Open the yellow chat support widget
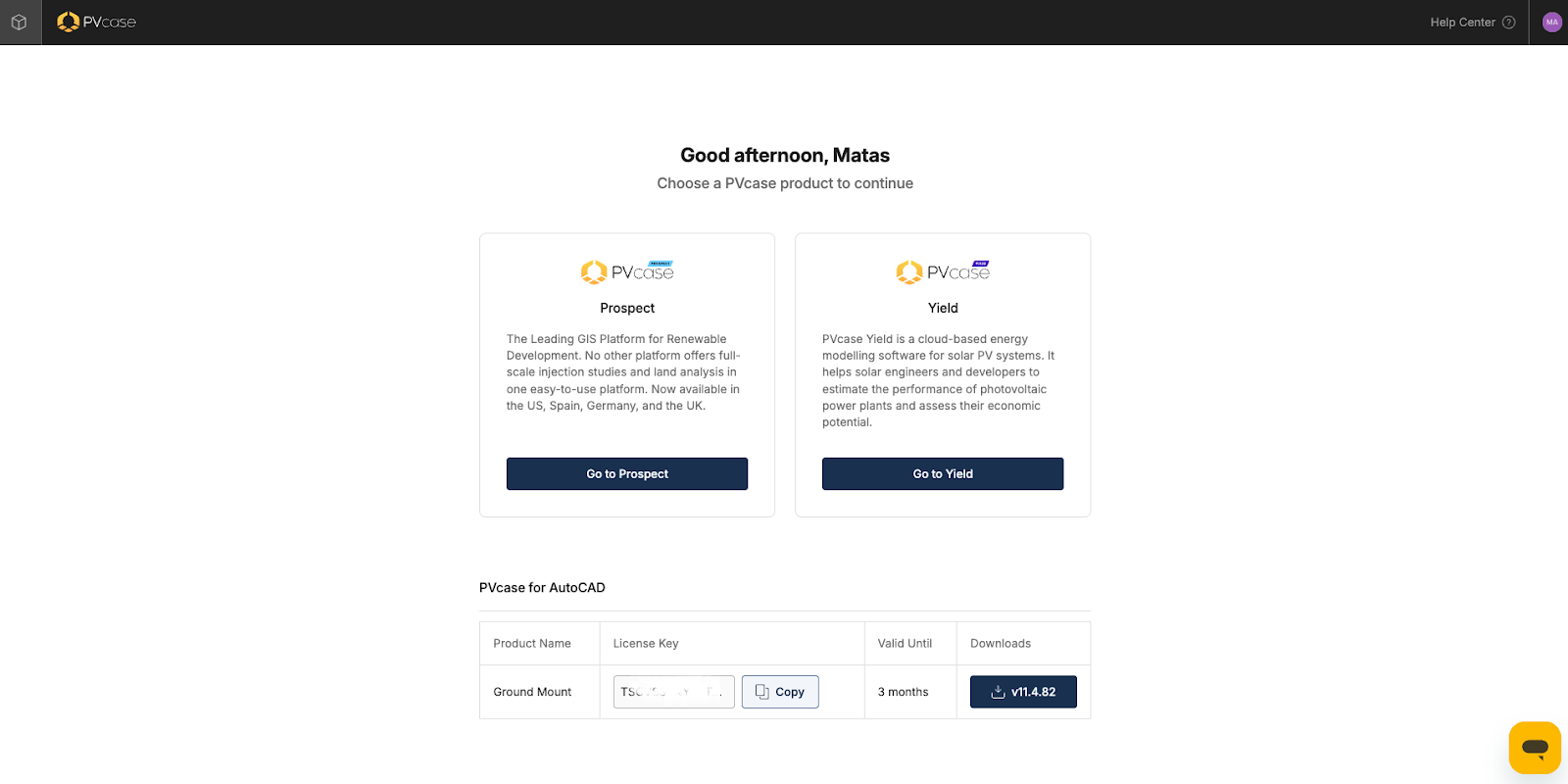 tap(1535, 748)
